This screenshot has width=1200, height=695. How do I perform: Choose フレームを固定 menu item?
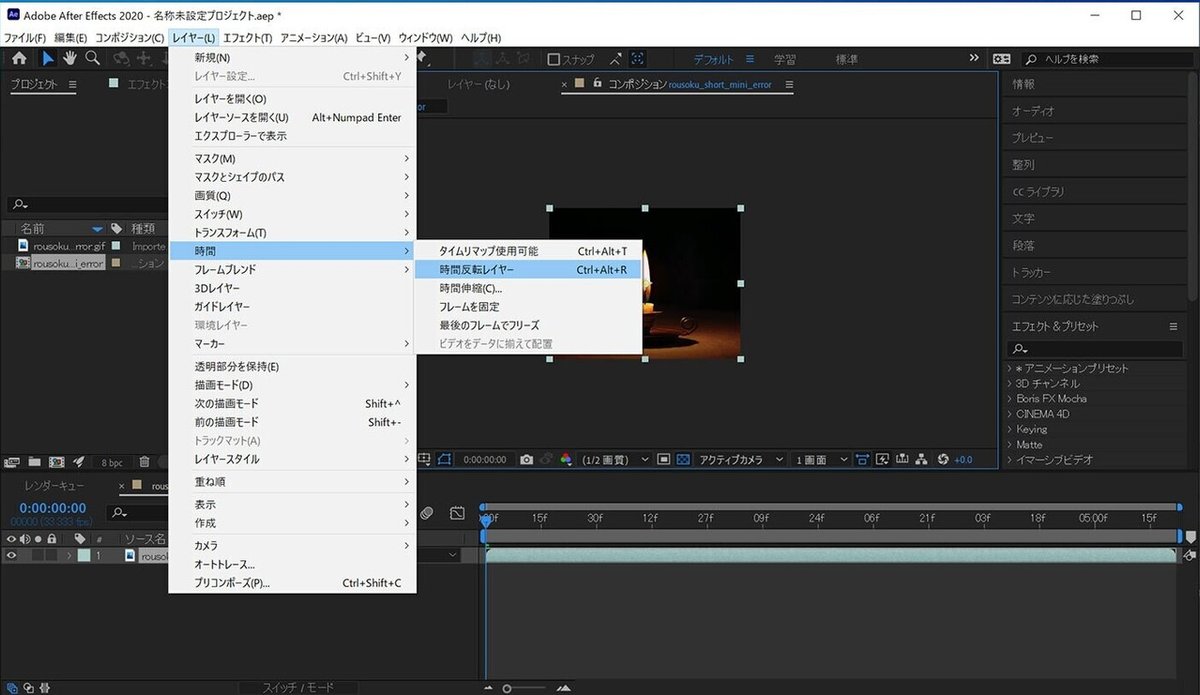(527, 307)
